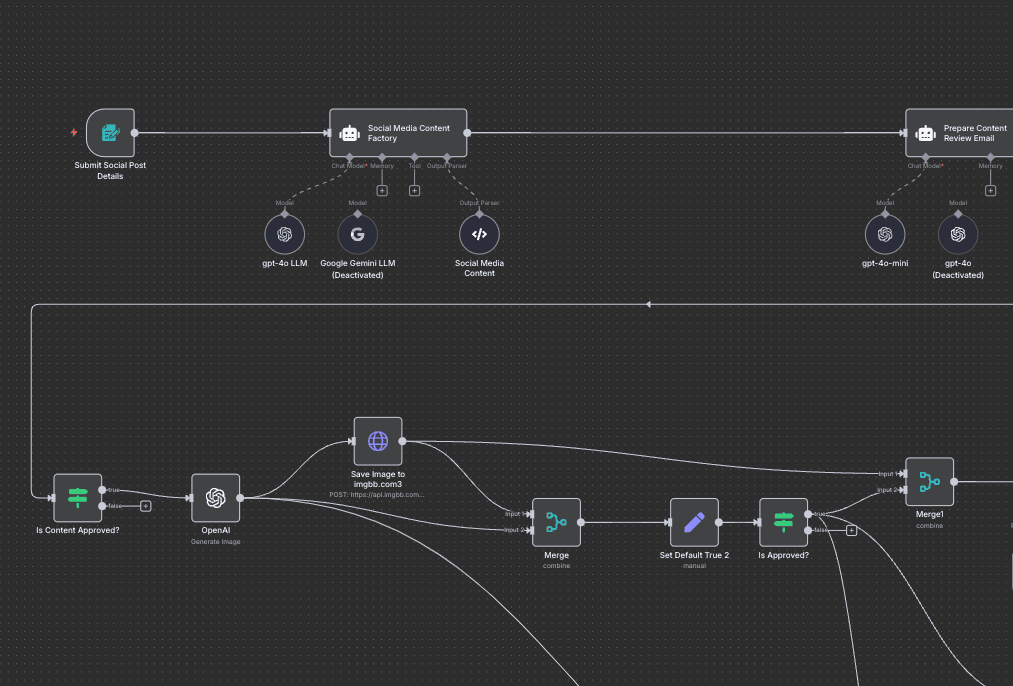Open the Merge1 combine node
Viewport: 1013px width, 686px height.
(x=928, y=482)
